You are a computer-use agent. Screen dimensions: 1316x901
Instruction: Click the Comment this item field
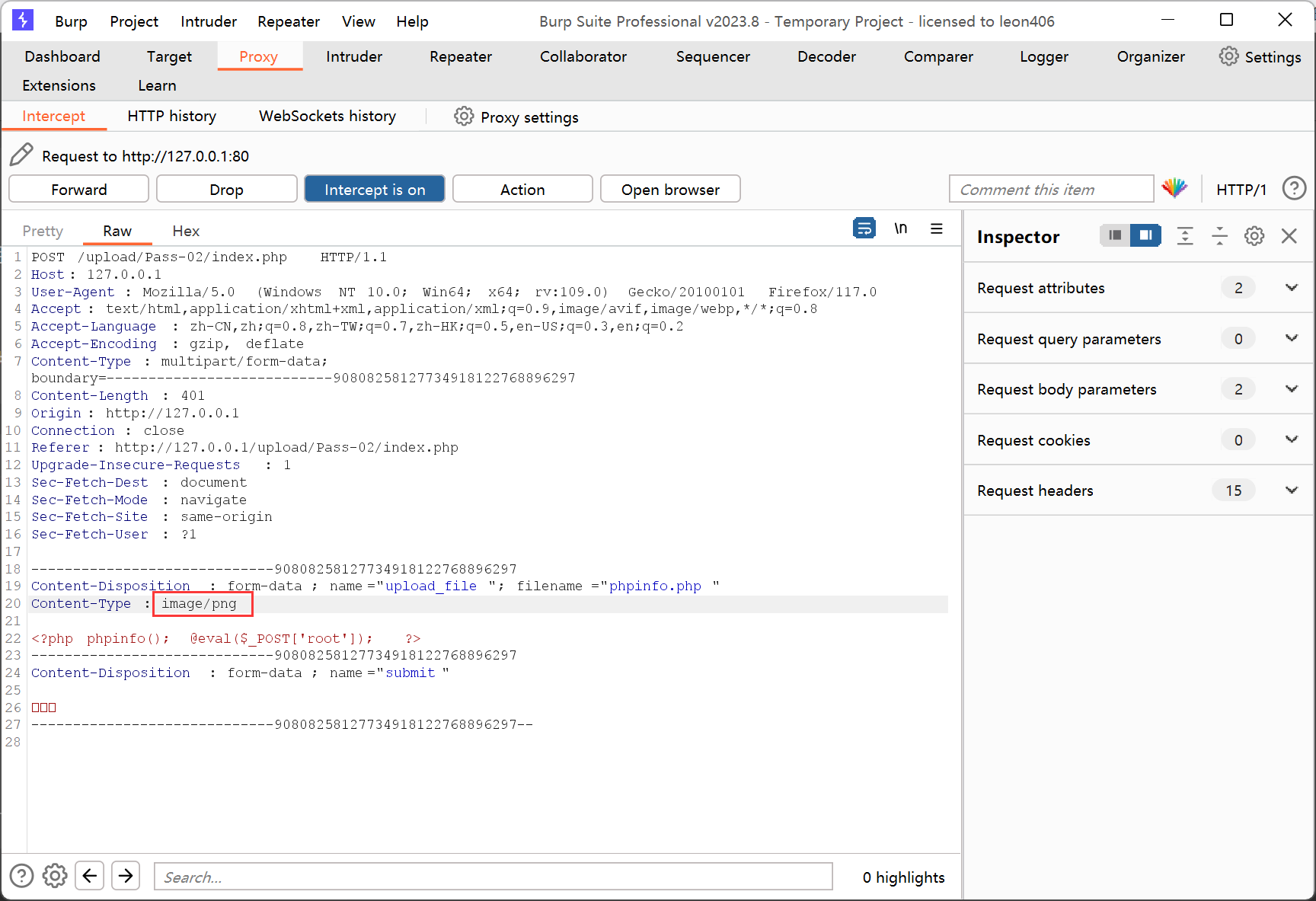(x=1051, y=189)
